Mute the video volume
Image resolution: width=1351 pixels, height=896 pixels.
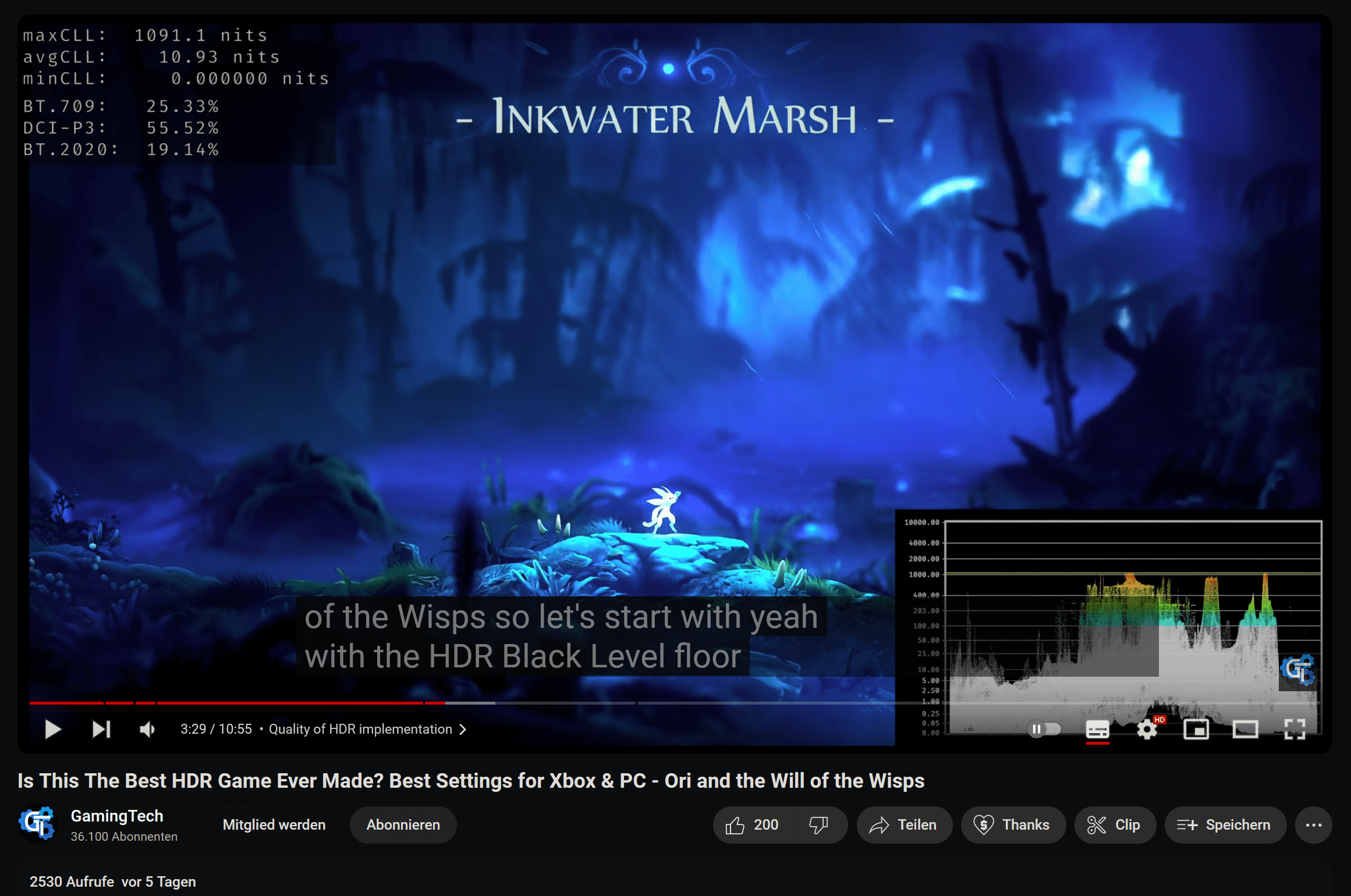point(147,729)
